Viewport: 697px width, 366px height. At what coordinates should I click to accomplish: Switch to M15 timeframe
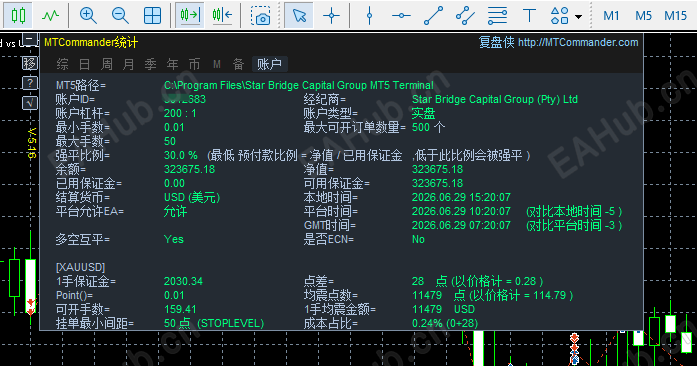click(x=676, y=16)
